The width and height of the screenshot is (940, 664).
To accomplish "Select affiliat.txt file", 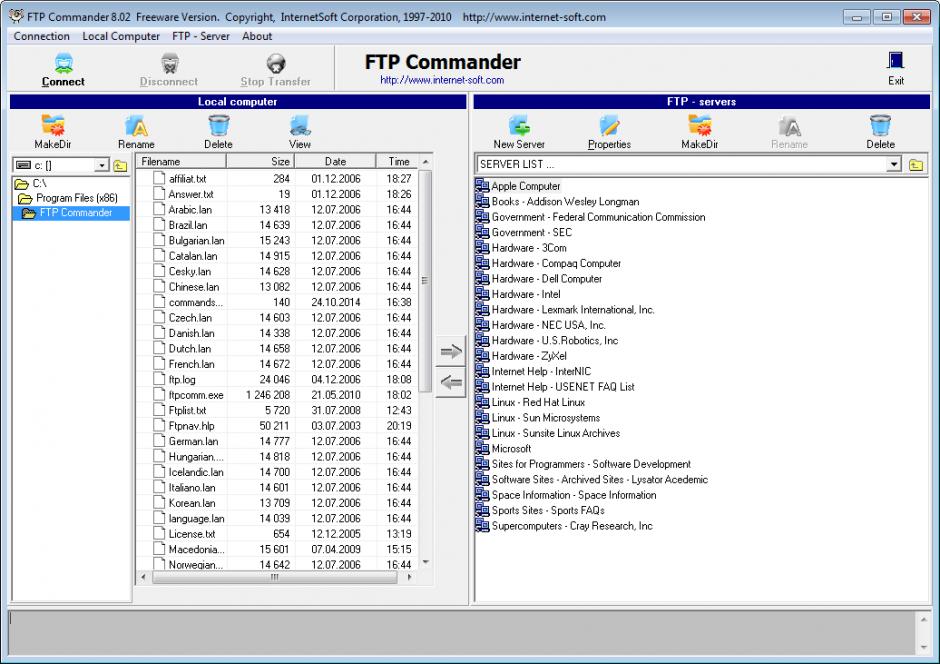I will (188, 179).
